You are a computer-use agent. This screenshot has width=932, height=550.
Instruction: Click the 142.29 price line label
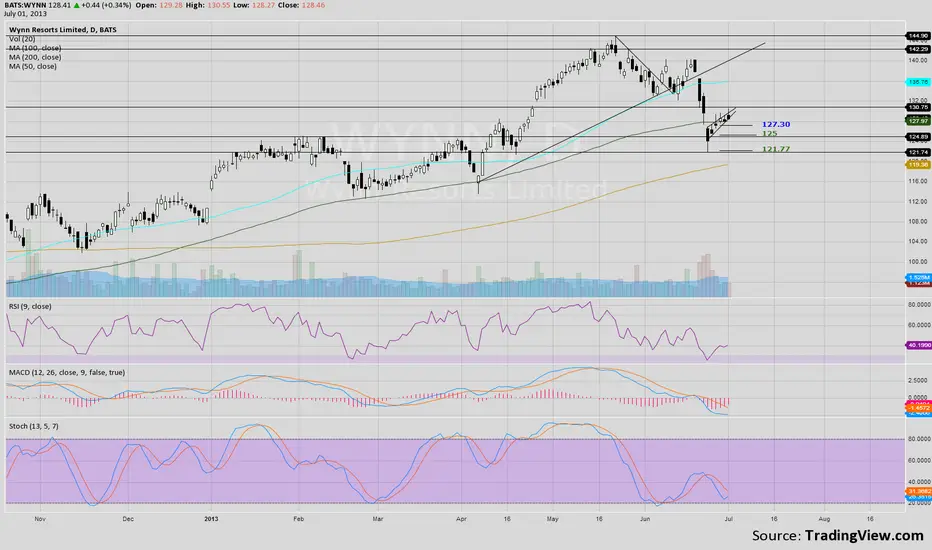pos(918,49)
